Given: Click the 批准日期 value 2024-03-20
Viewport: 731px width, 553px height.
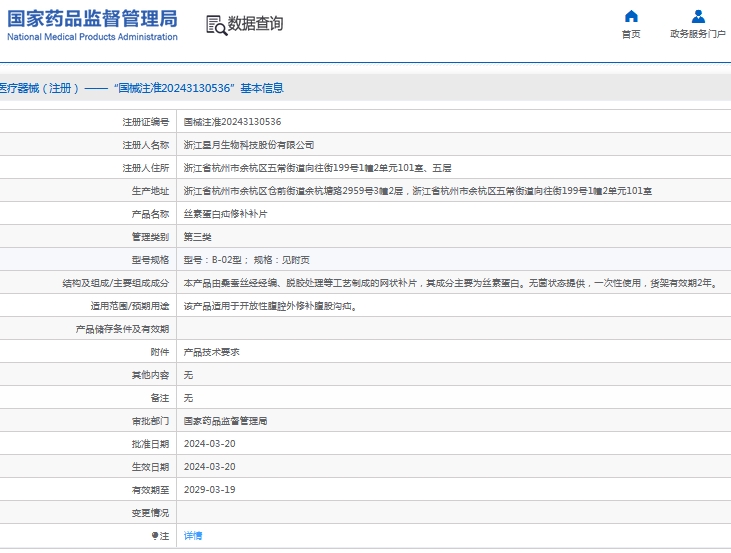Looking at the screenshot, I should tap(209, 444).
